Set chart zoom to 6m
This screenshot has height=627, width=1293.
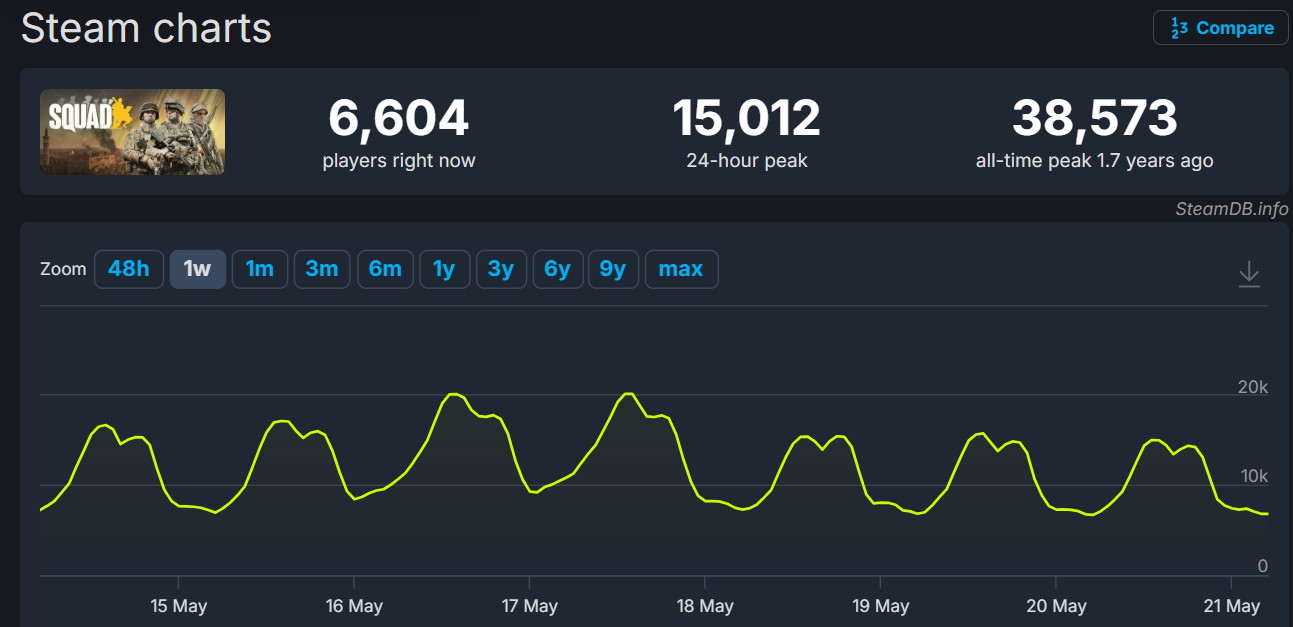coord(385,269)
